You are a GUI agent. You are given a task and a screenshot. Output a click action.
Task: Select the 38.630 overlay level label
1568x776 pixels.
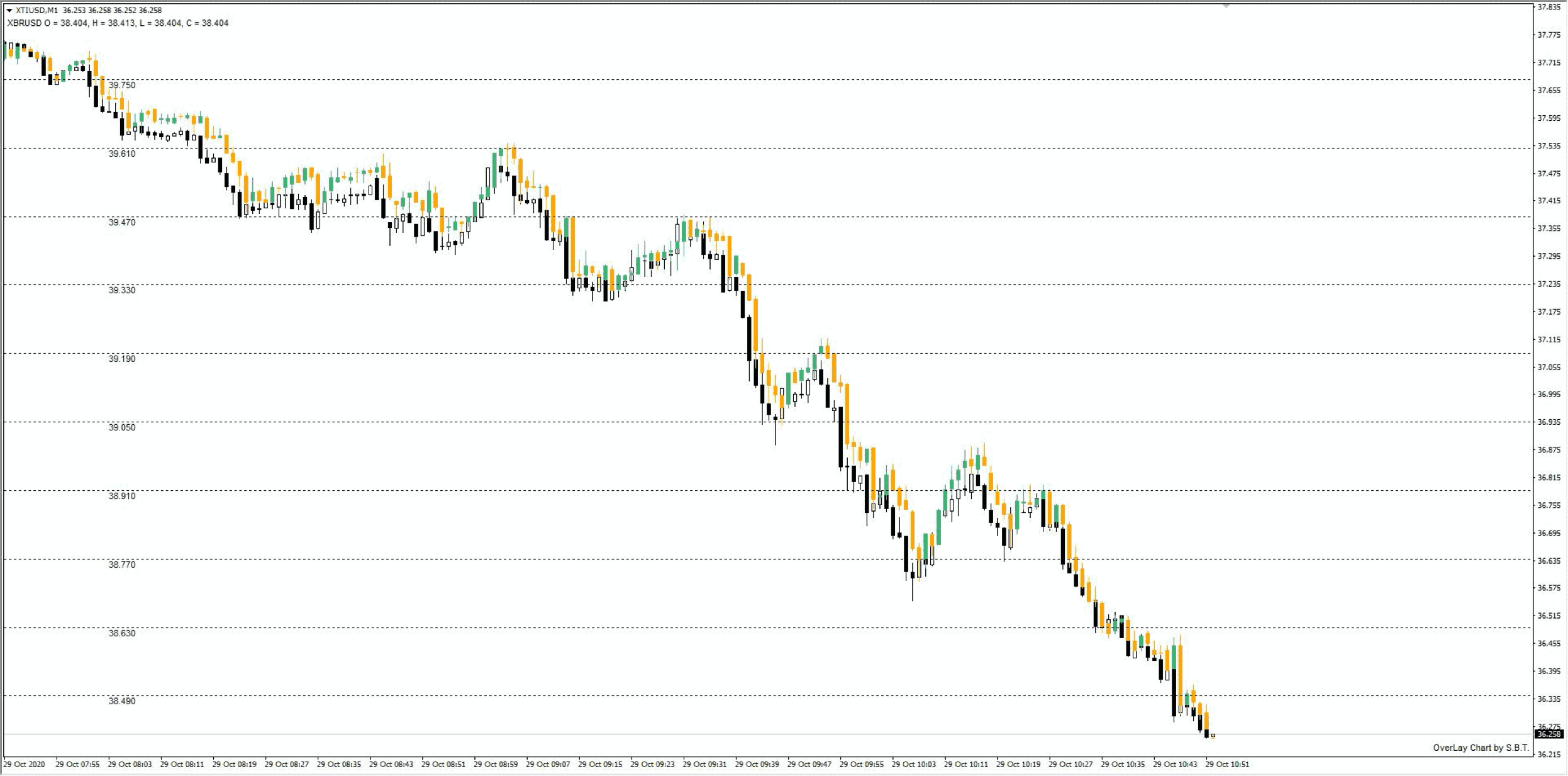click(x=121, y=633)
